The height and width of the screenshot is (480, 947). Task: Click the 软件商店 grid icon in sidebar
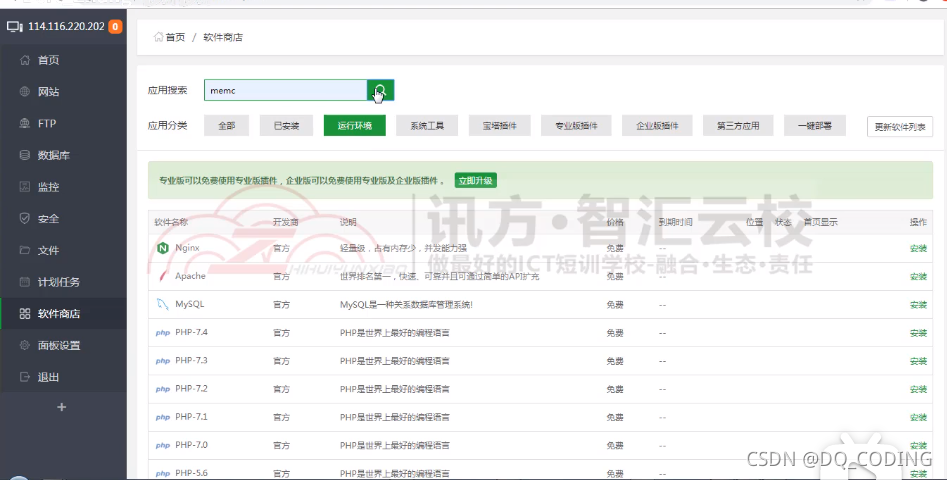pos(25,313)
